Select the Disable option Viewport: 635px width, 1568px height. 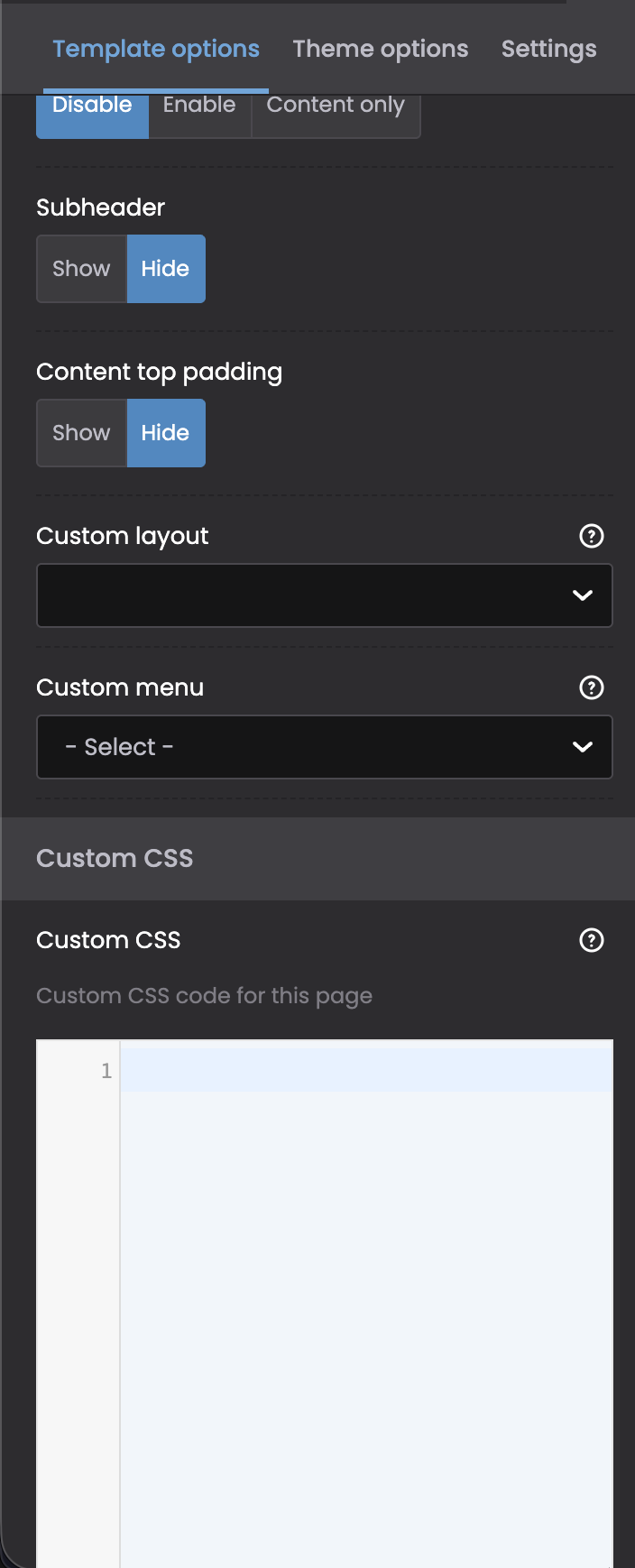[92, 110]
